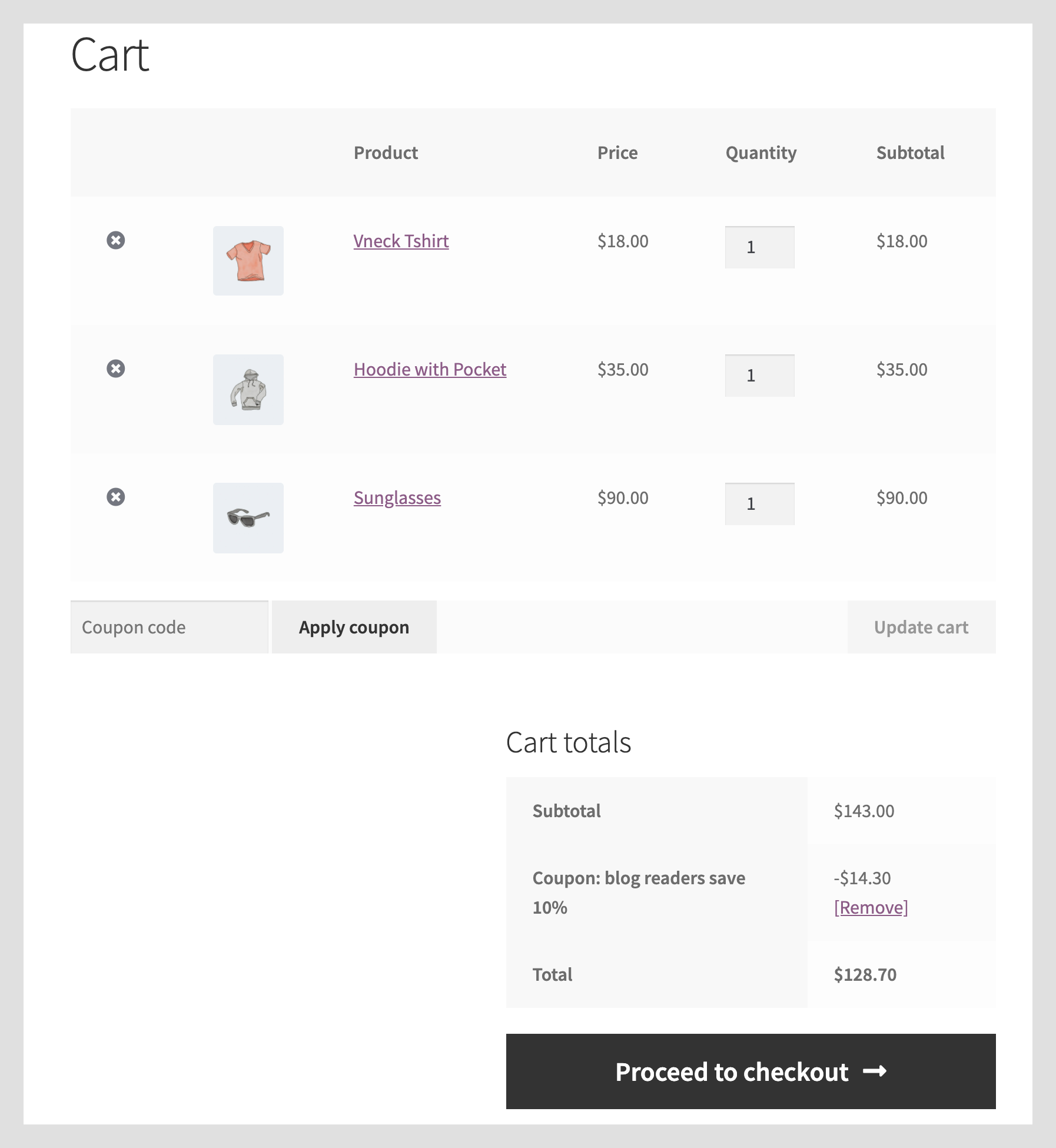Click the Coupon code input field

(x=170, y=627)
